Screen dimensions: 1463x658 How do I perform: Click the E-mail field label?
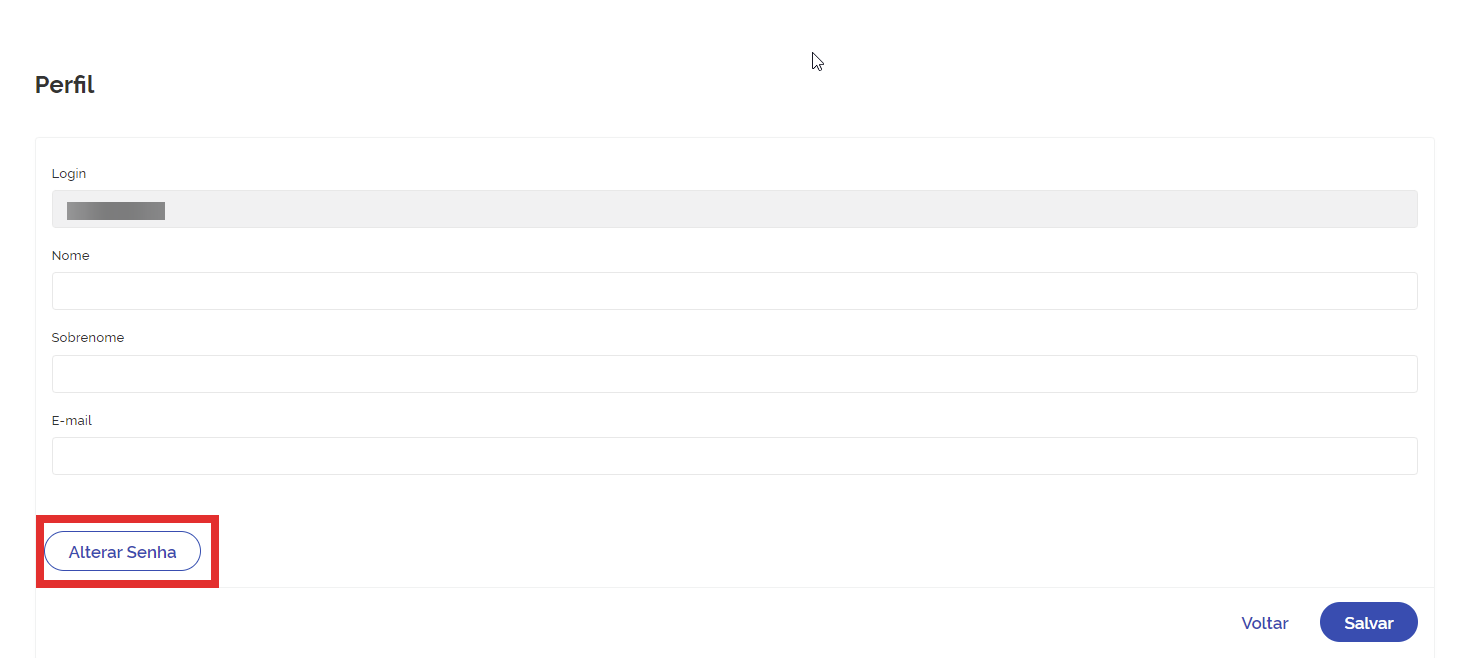tap(72, 421)
